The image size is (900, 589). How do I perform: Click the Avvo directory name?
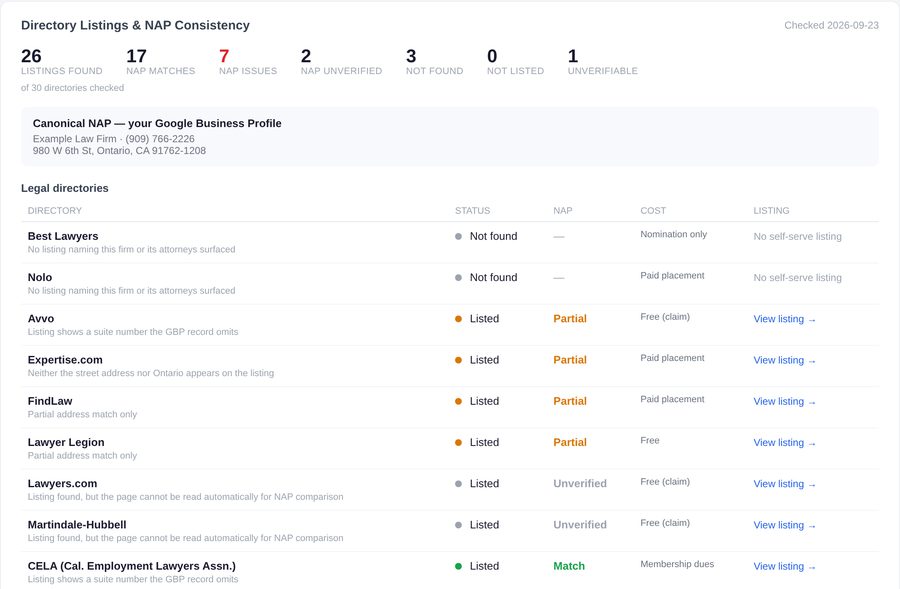point(41,319)
